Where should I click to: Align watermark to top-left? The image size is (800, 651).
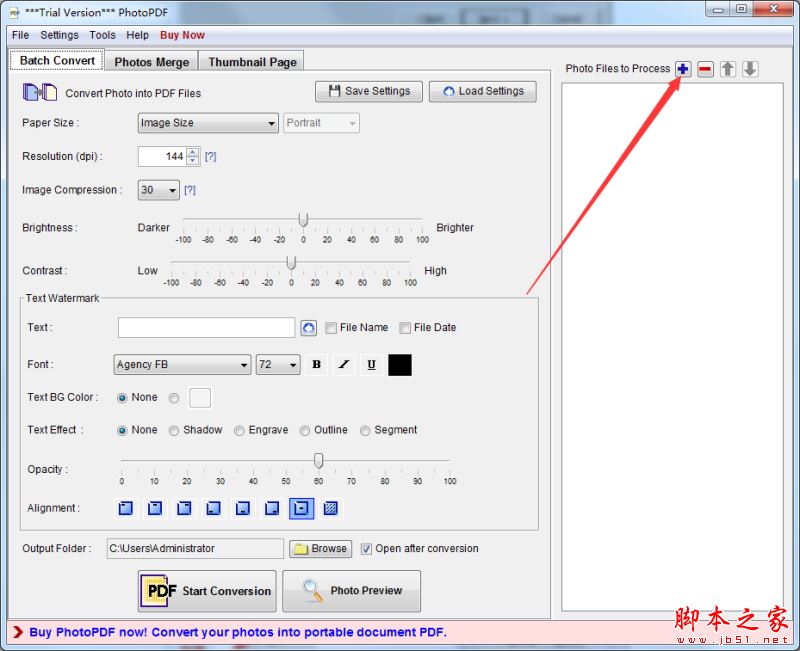(x=126, y=508)
